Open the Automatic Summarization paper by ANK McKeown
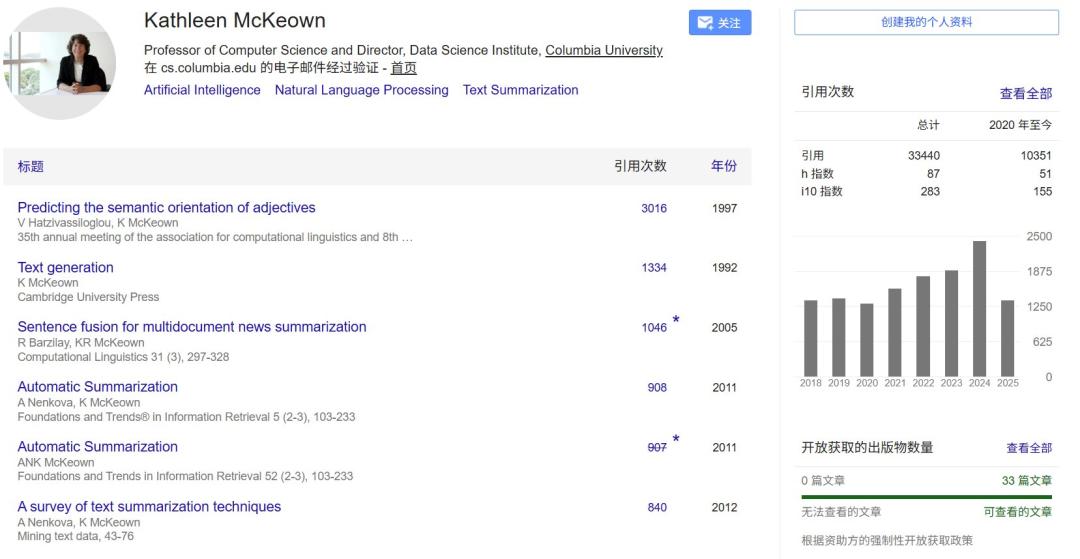Screen dimensions: 1080x559 [98, 446]
